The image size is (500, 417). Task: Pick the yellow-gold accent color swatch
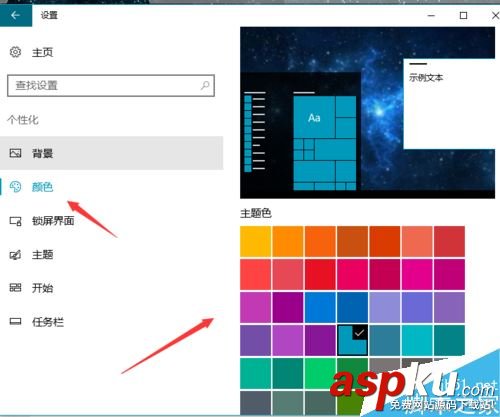pyautogui.click(x=255, y=241)
